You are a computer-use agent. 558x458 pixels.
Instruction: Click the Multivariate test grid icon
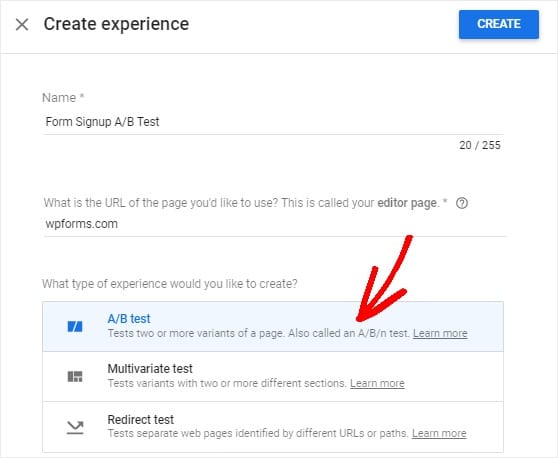pos(75,376)
